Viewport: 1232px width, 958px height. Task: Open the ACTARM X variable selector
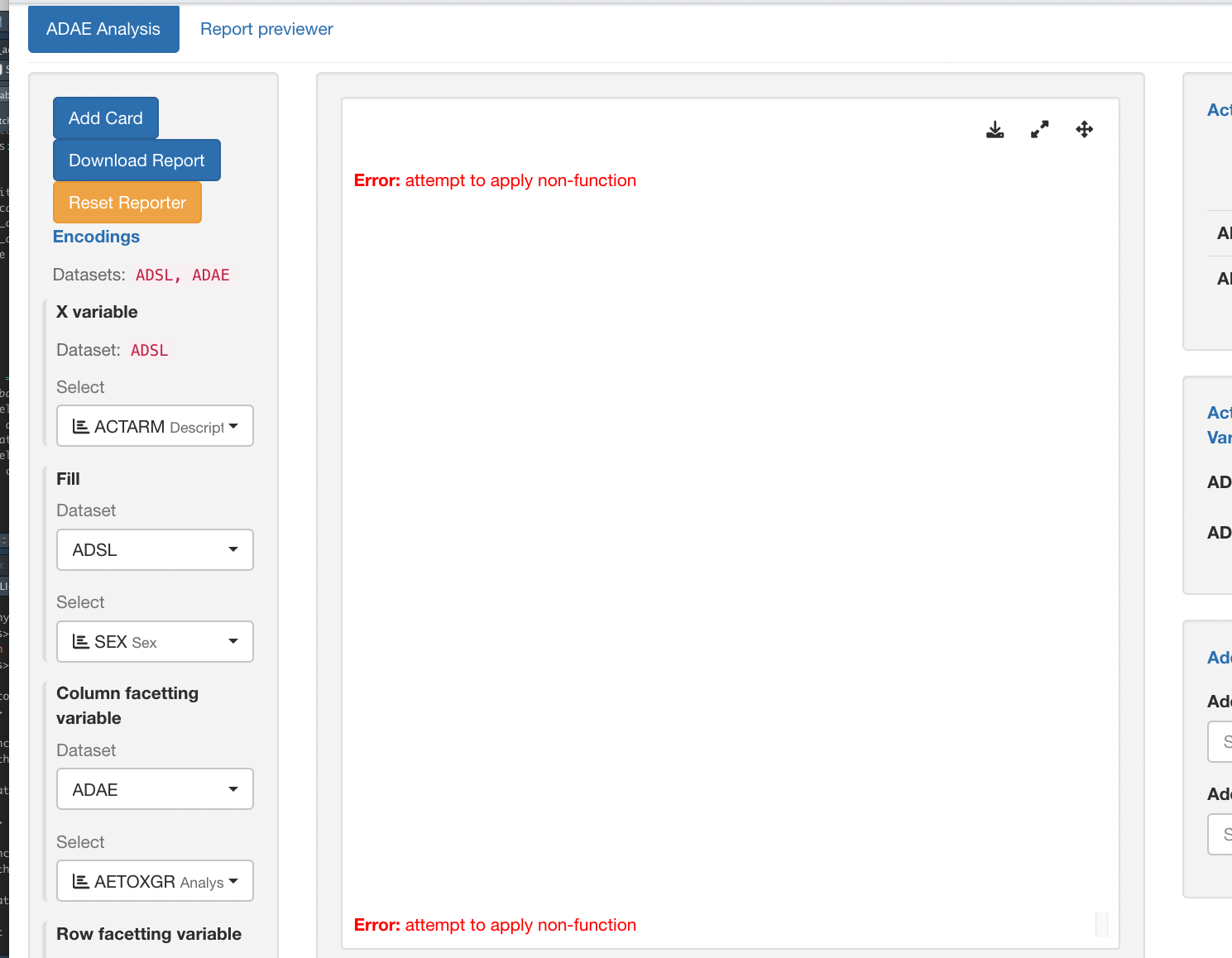[x=154, y=425]
